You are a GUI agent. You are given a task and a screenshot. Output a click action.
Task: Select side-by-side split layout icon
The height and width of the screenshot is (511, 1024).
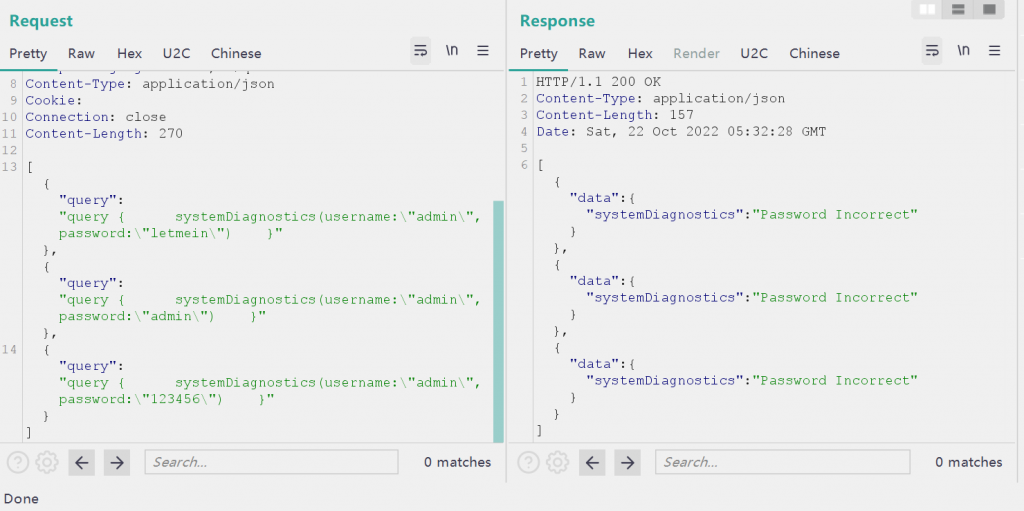(x=927, y=10)
